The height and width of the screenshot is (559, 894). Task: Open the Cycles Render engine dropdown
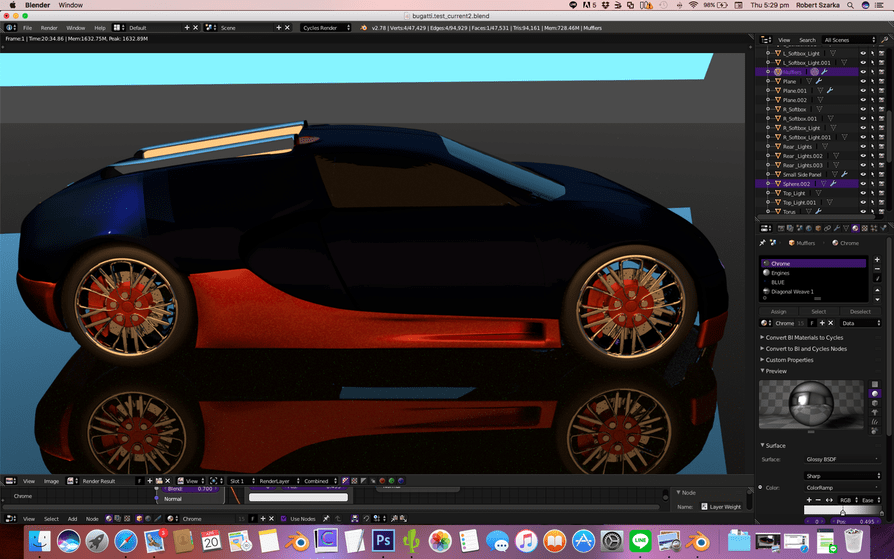click(326, 28)
